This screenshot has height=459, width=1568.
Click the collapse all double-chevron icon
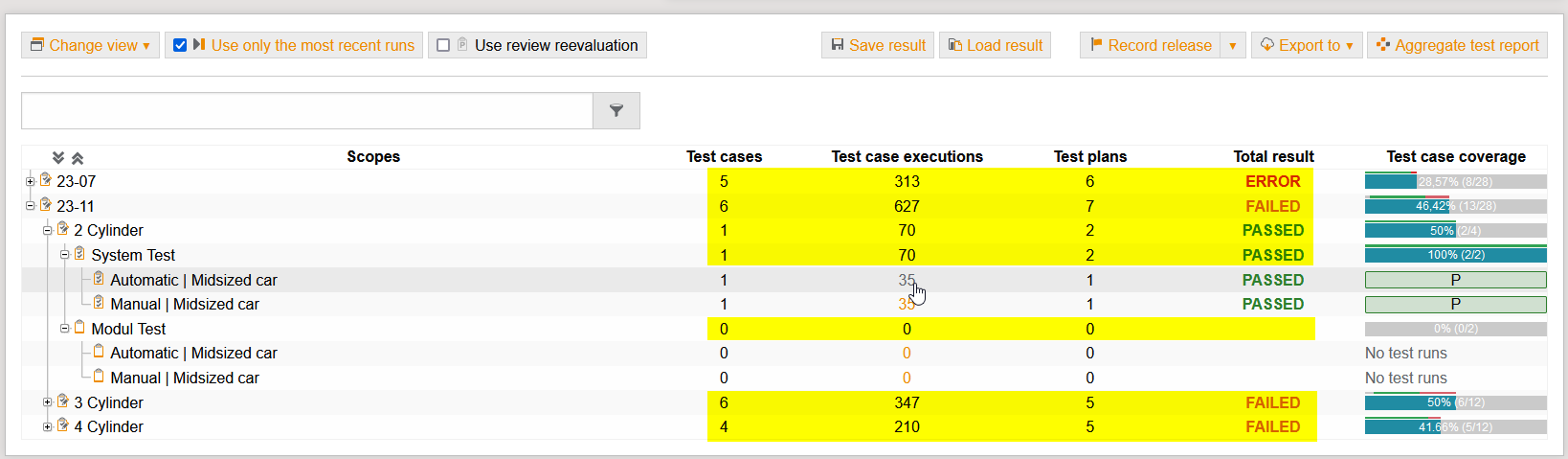tap(78, 158)
